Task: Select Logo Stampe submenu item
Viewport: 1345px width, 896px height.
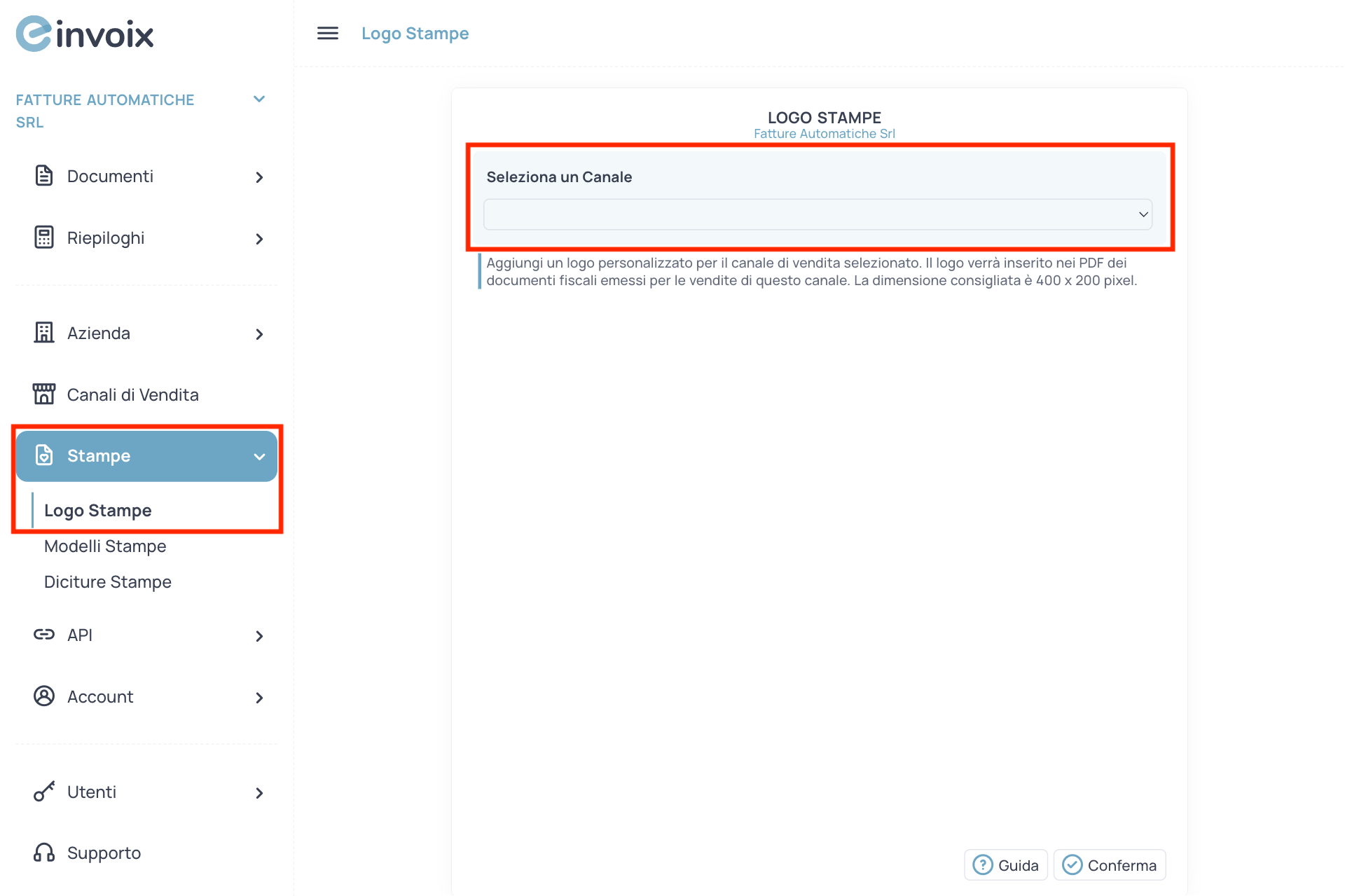Action: click(x=97, y=511)
